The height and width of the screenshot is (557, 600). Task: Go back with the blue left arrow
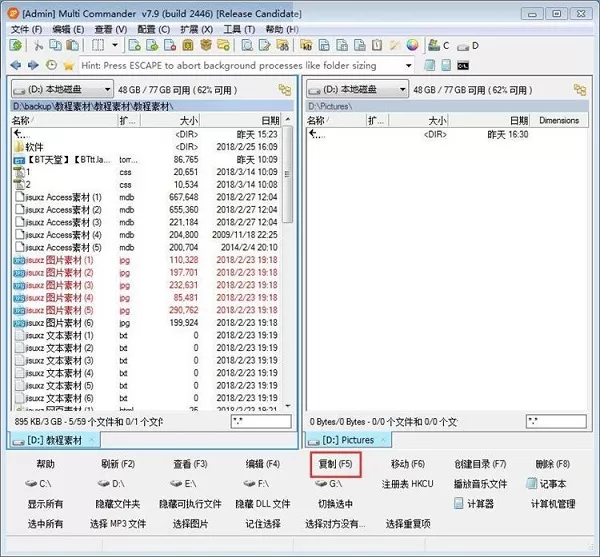click(x=16, y=65)
